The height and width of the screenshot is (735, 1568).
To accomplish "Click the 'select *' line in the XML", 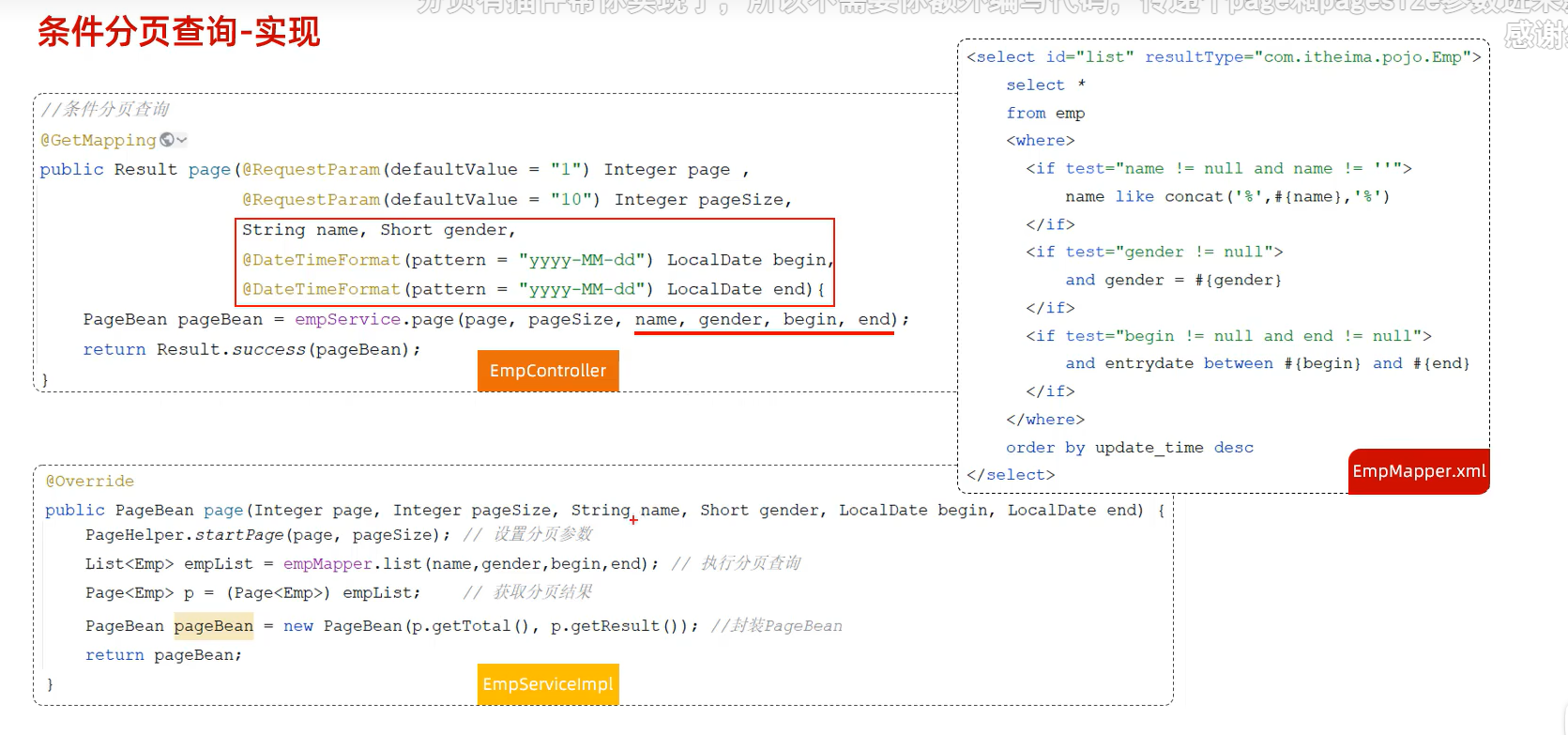I will click(1045, 85).
